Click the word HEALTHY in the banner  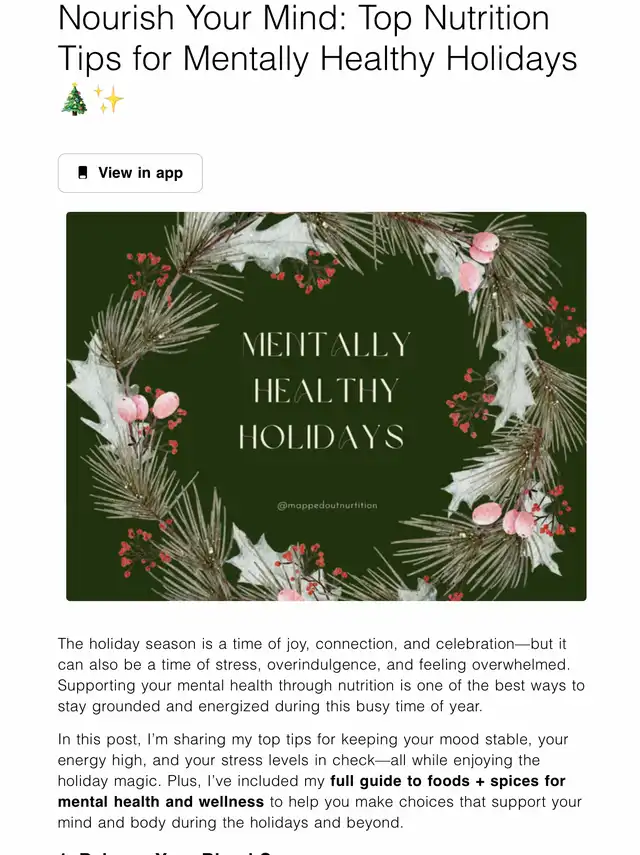pos(325,390)
